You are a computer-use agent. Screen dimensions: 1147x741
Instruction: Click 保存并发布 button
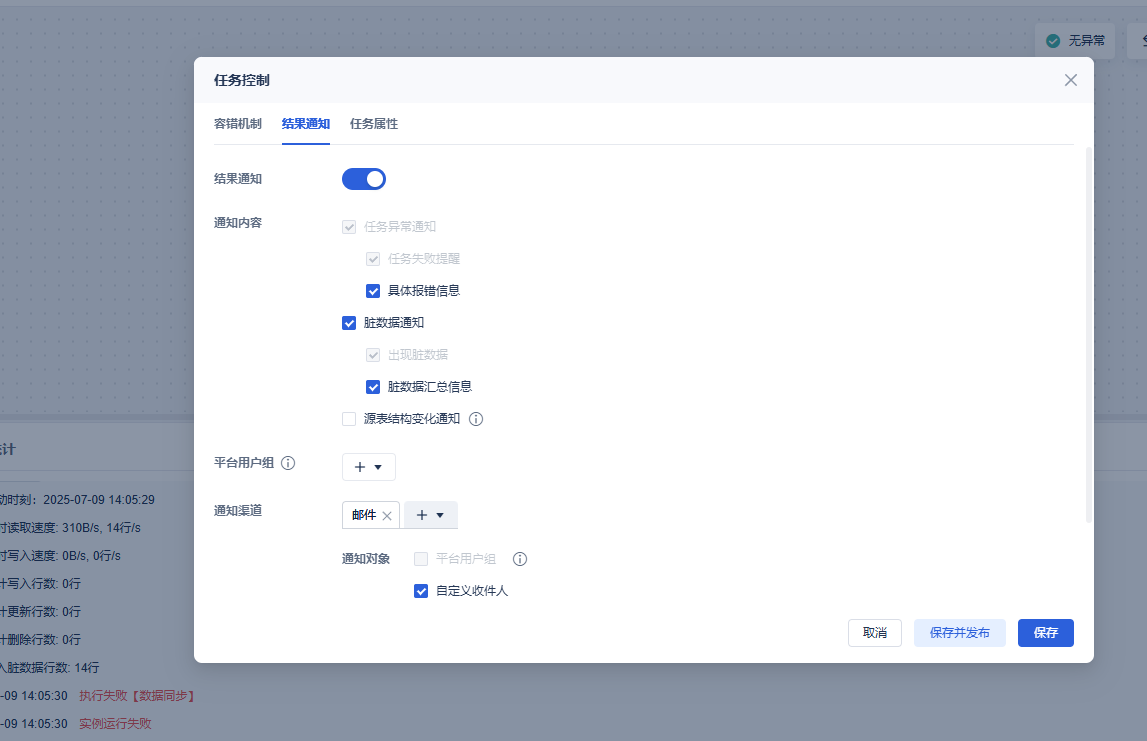(960, 633)
